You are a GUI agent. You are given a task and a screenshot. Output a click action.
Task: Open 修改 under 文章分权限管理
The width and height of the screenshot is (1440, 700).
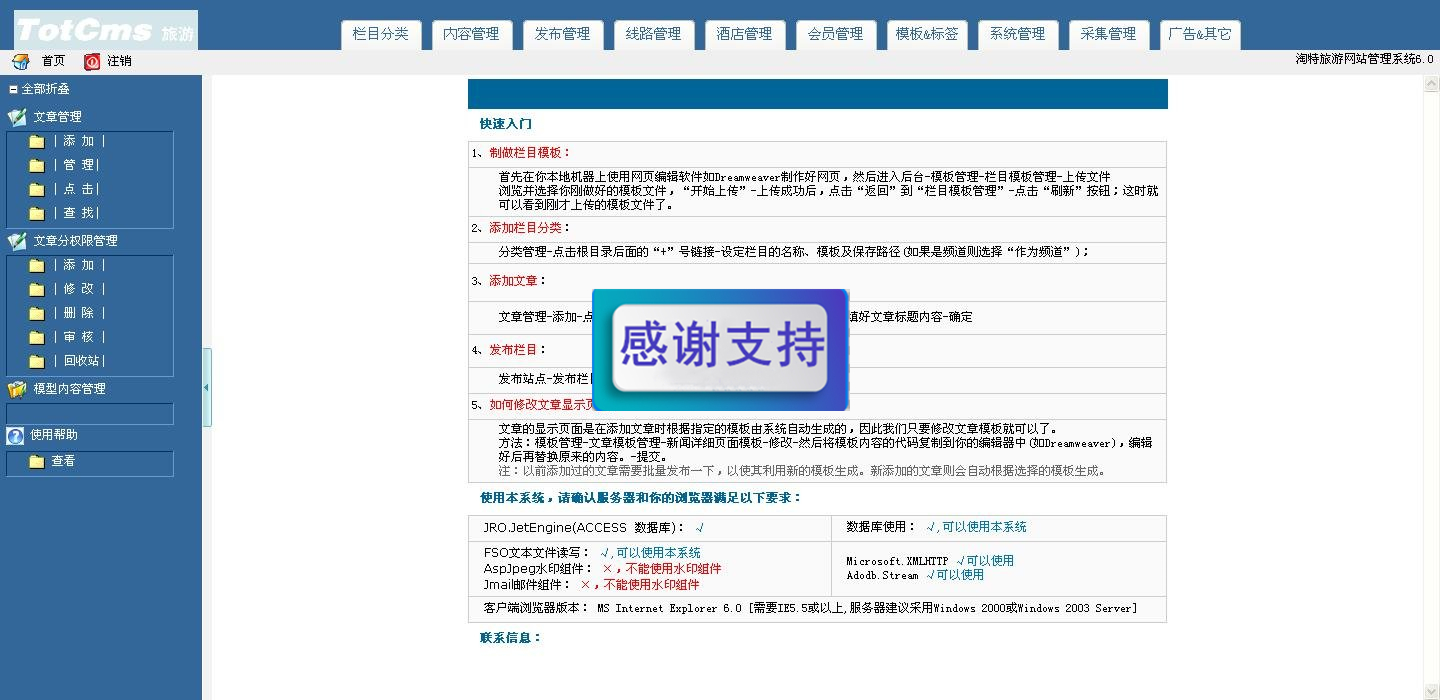coord(79,289)
